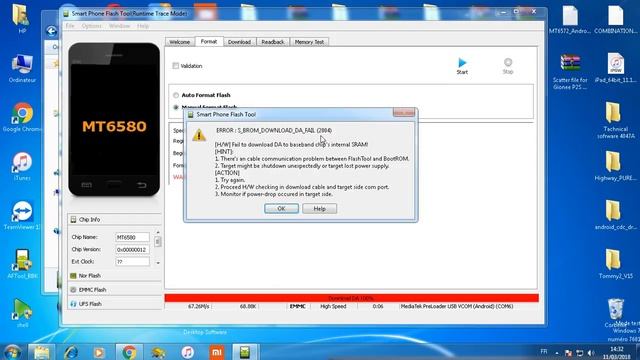Screen dimensions: 640x360
Task: Launch Internet Explorer from the taskbar
Action: (70, 352)
